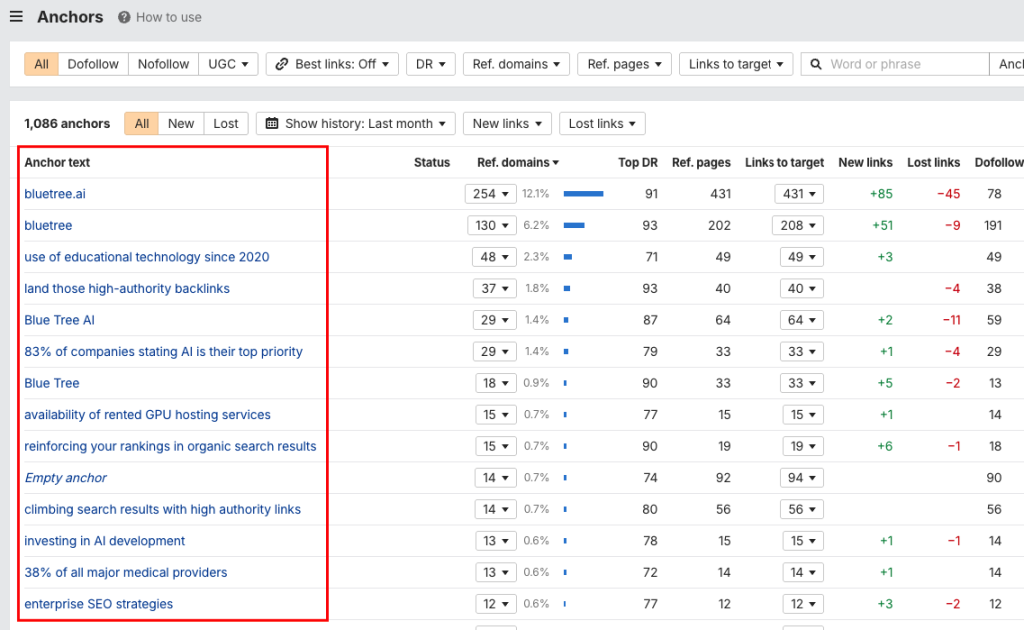Click the blue percentage bar beside bluetree.ai
This screenshot has width=1024, height=630.
(x=581, y=193)
